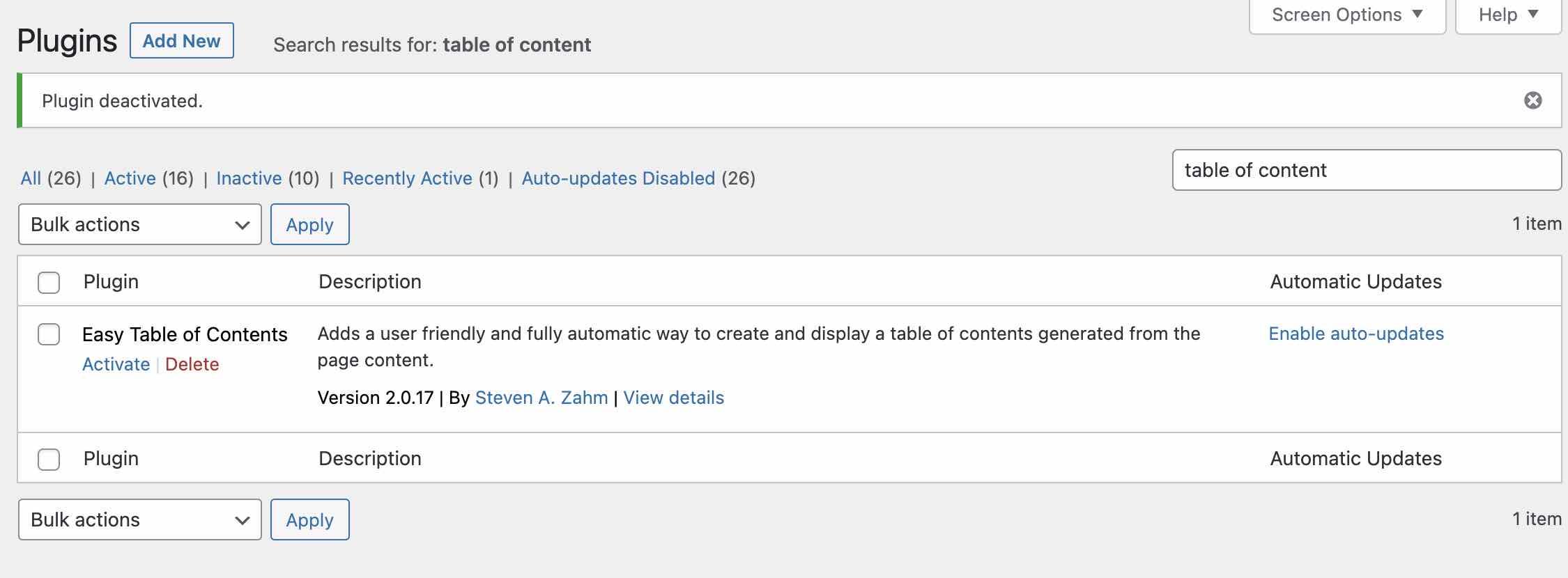Click the Add New plugin button
Screen dimensions: 1568x578
click(x=181, y=41)
